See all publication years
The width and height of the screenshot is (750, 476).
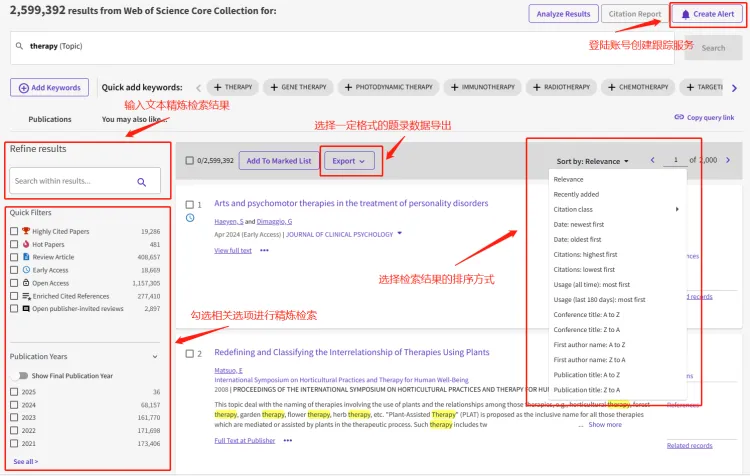(26, 462)
